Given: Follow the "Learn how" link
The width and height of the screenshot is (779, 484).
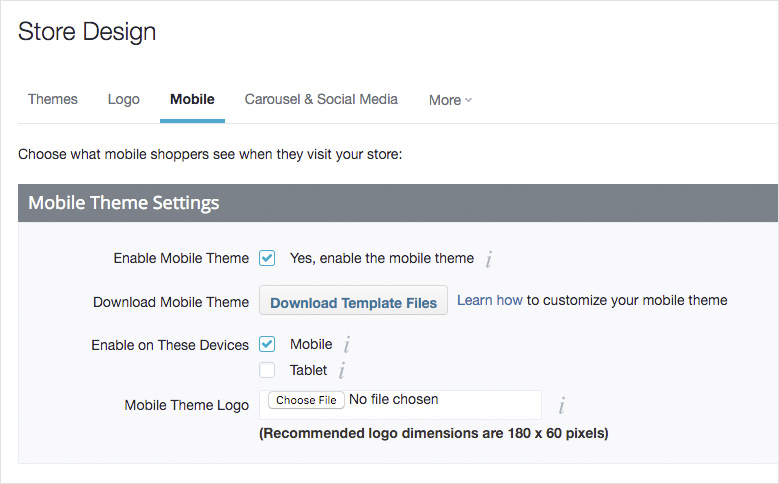Looking at the screenshot, I should (490, 300).
